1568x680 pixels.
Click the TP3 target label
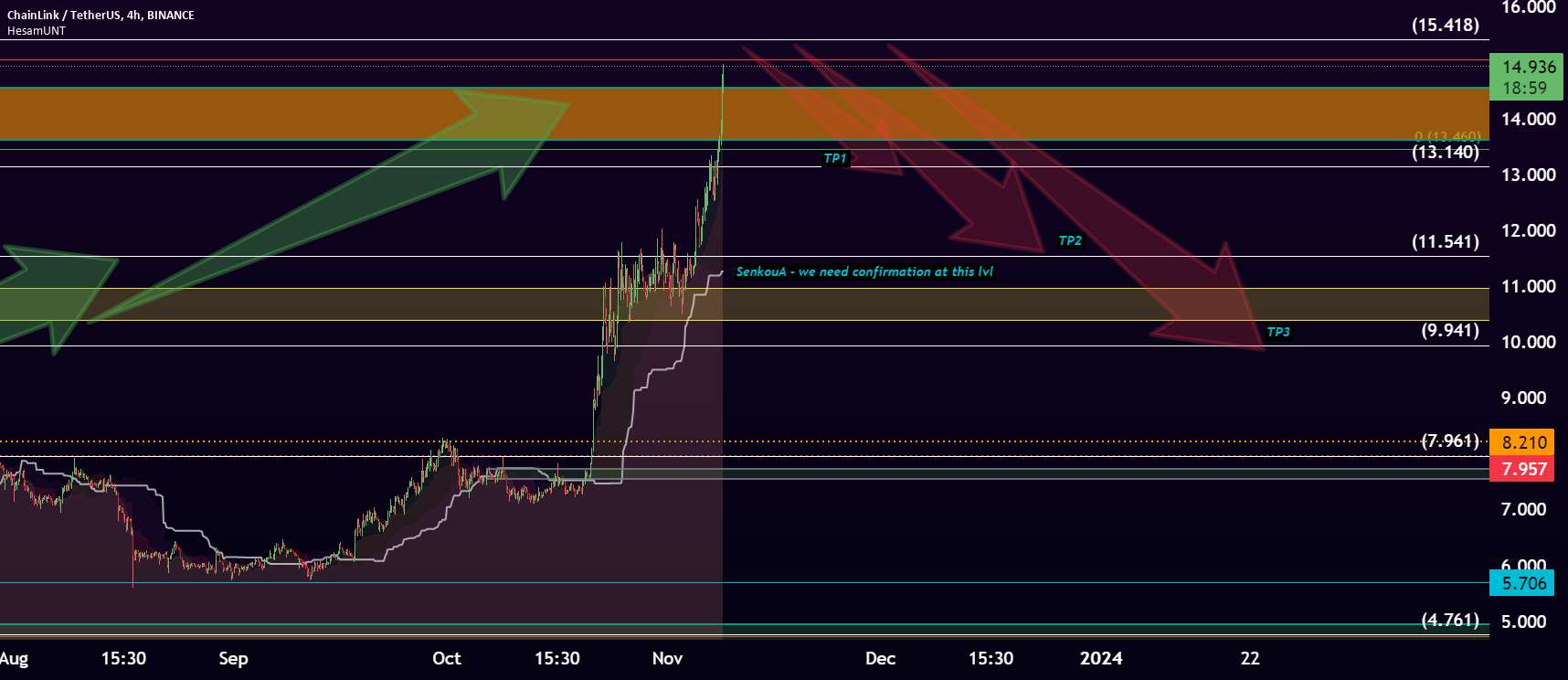coord(1278,332)
